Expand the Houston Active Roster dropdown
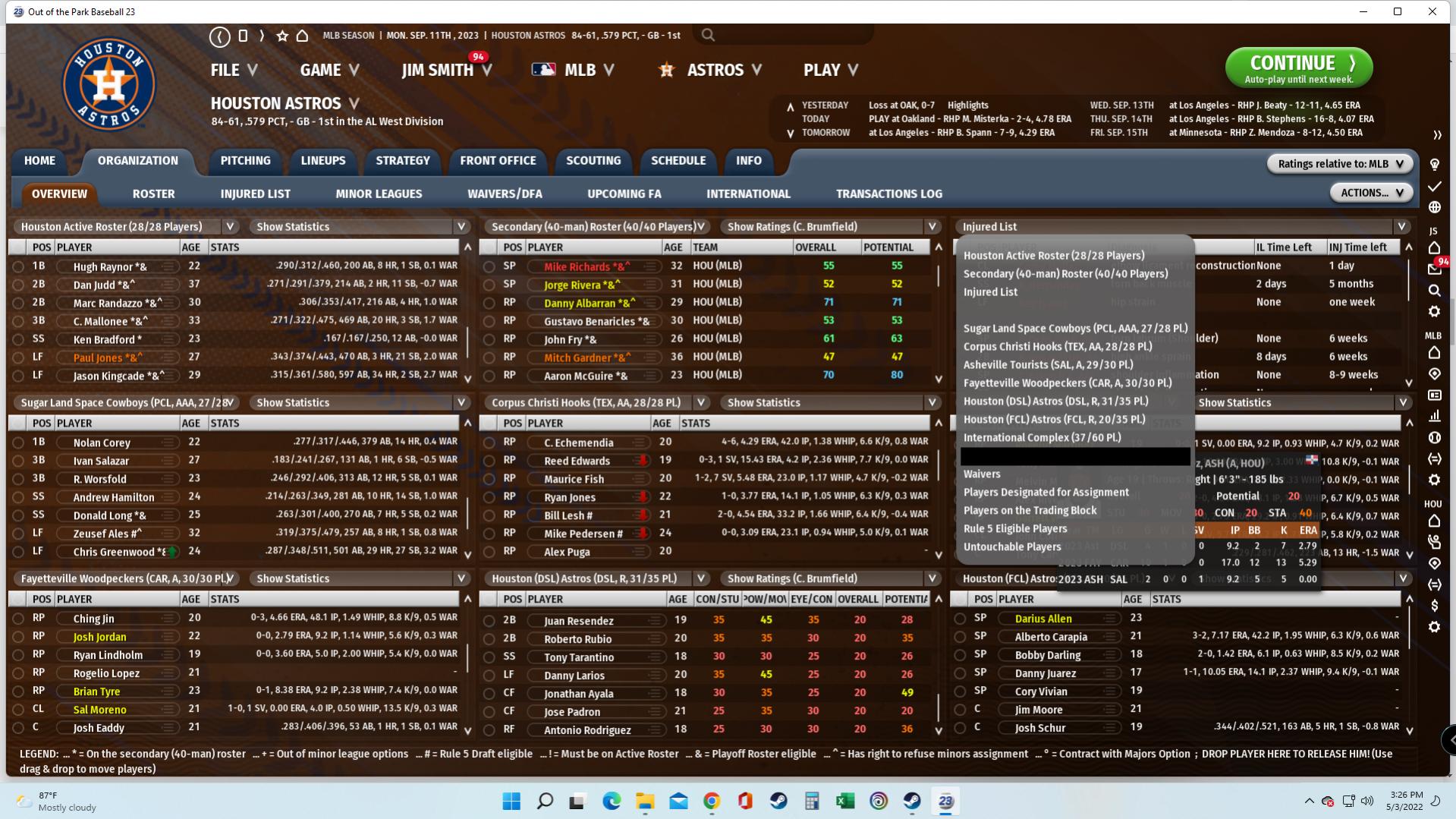 coord(231,226)
